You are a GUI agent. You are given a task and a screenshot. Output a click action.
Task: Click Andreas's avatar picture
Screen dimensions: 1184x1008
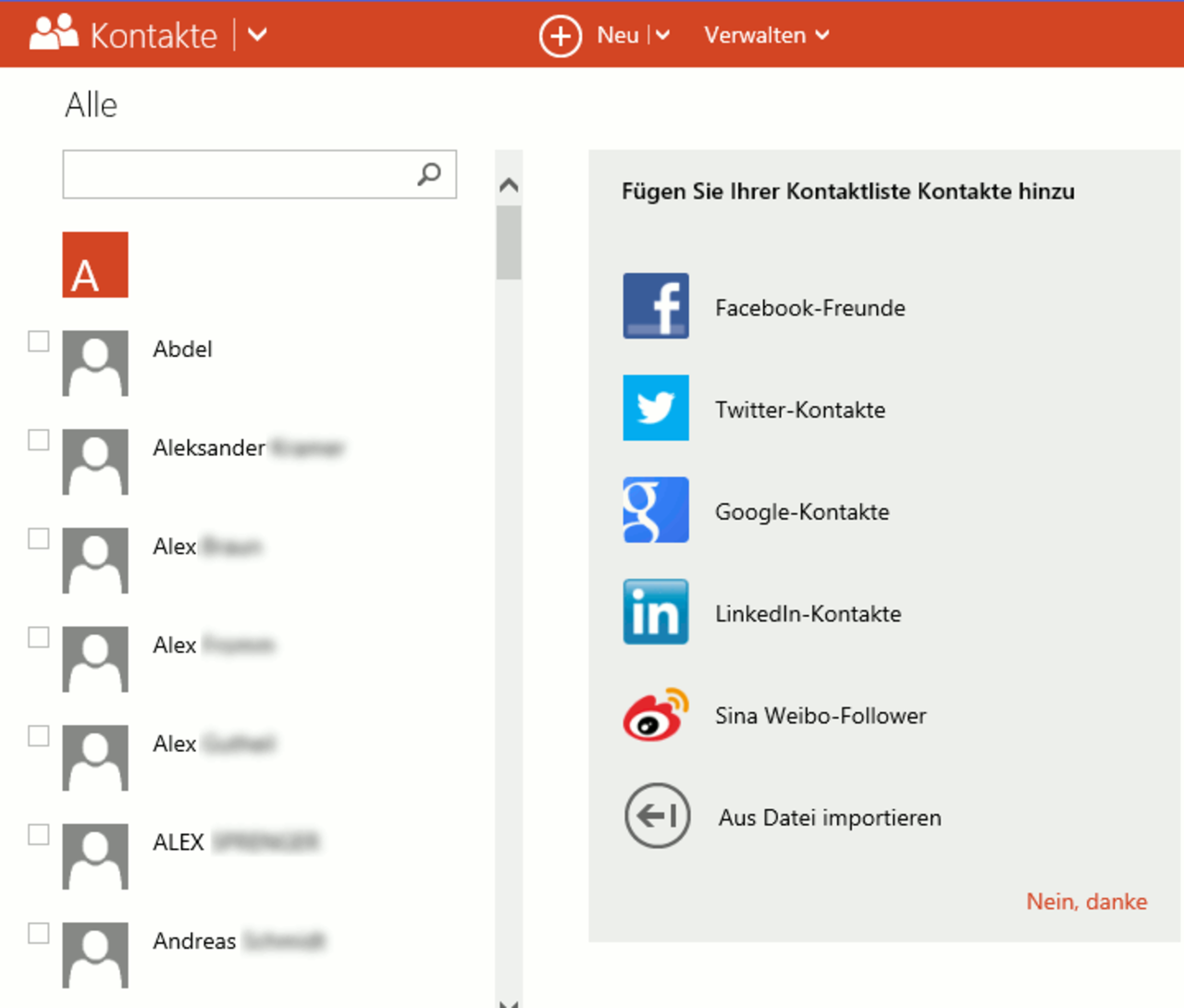tap(95, 955)
